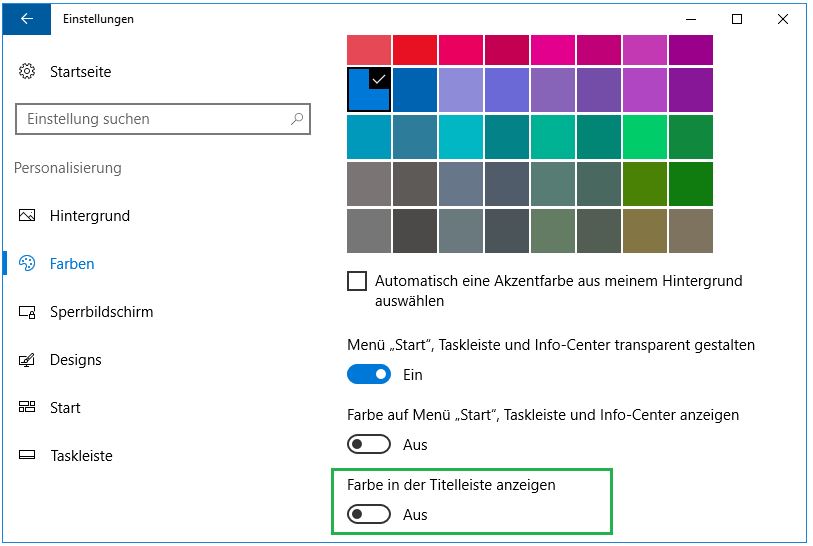This screenshot has height=546, width=813.
Task: Click the Designs icon in sidebar
Action: click(x=28, y=360)
